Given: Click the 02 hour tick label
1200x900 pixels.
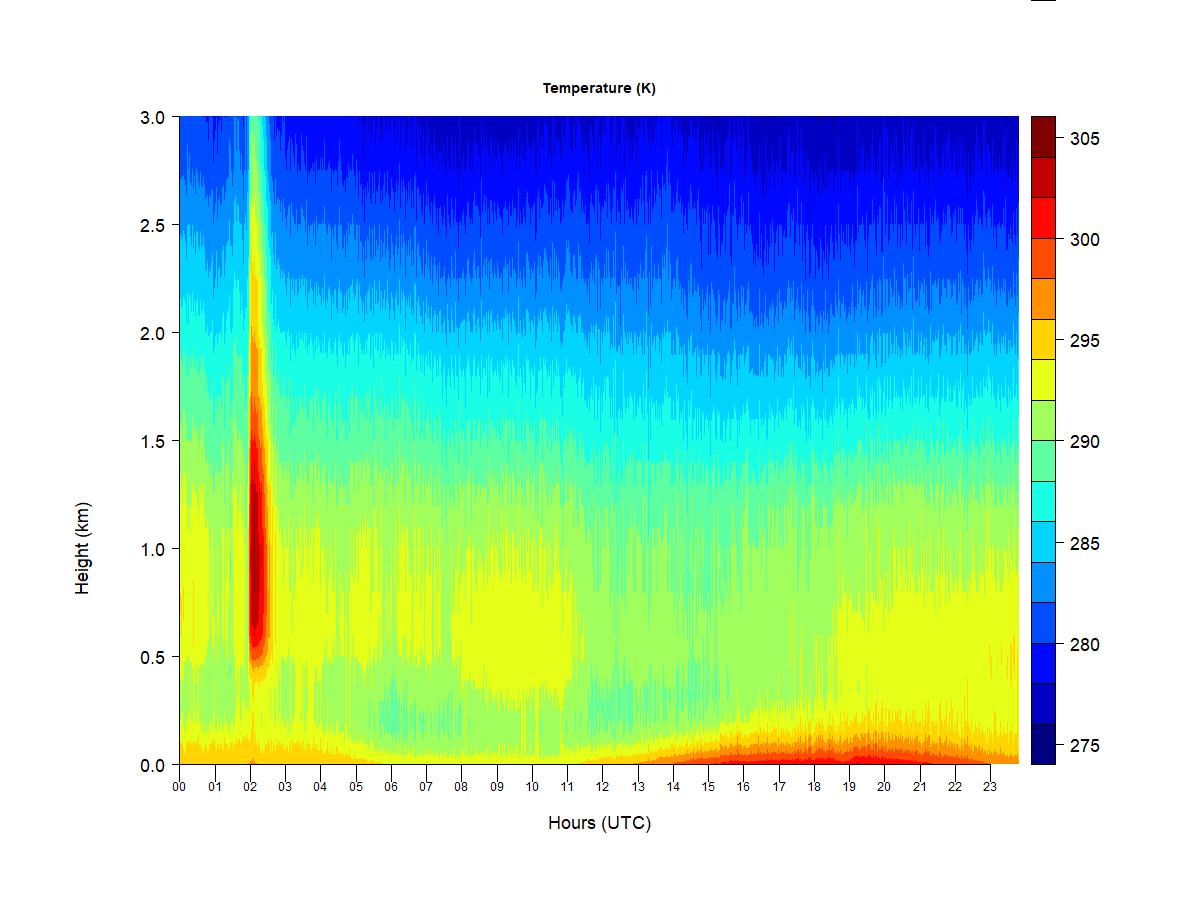Looking at the screenshot, I should pos(250,787).
